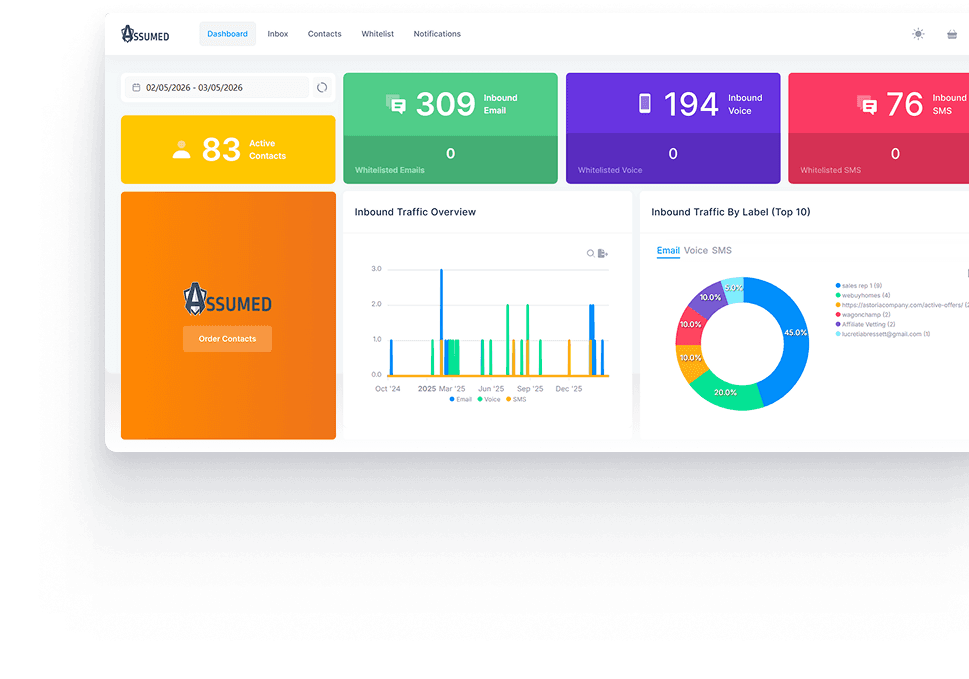Click the Whitelisted Voice label
The image size is (969, 679).
click(x=610, y=170)
